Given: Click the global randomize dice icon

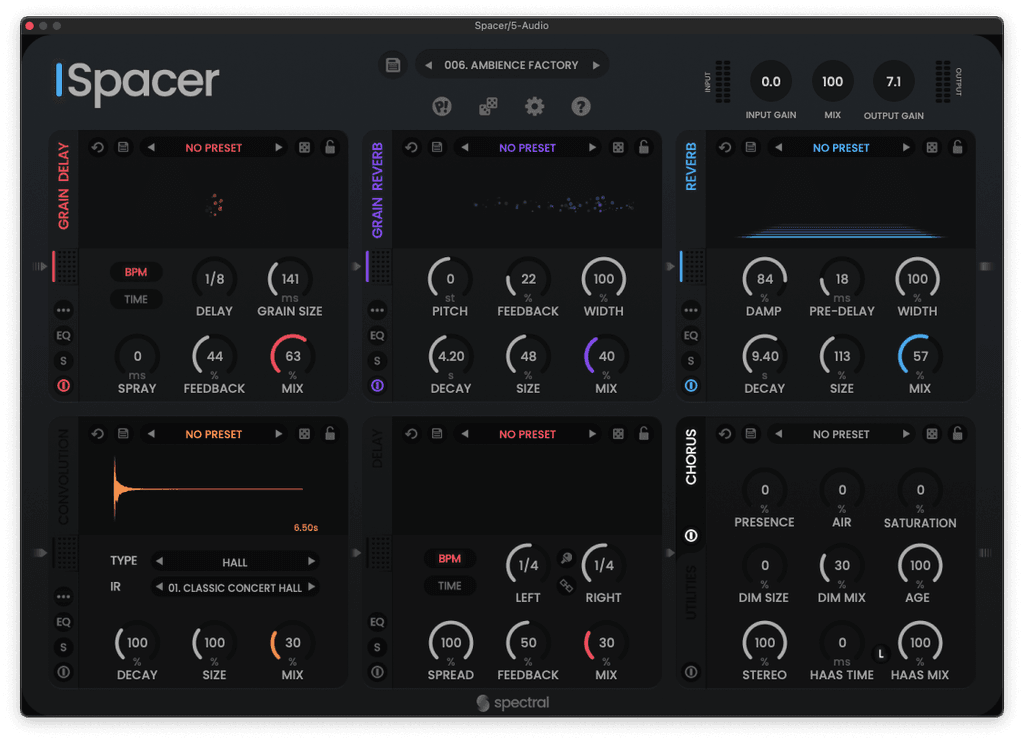Looking at the screenshot, I should coord(488,105).
